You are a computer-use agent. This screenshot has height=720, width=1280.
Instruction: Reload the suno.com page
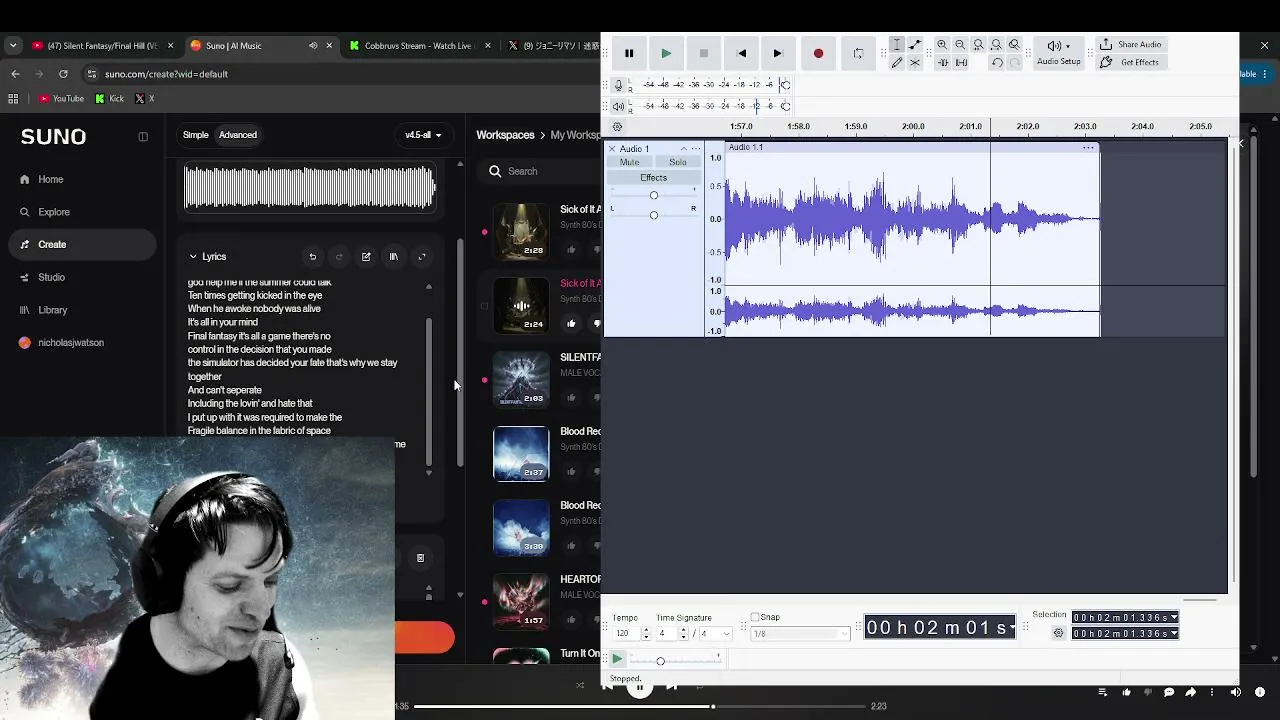coord(63,74)
